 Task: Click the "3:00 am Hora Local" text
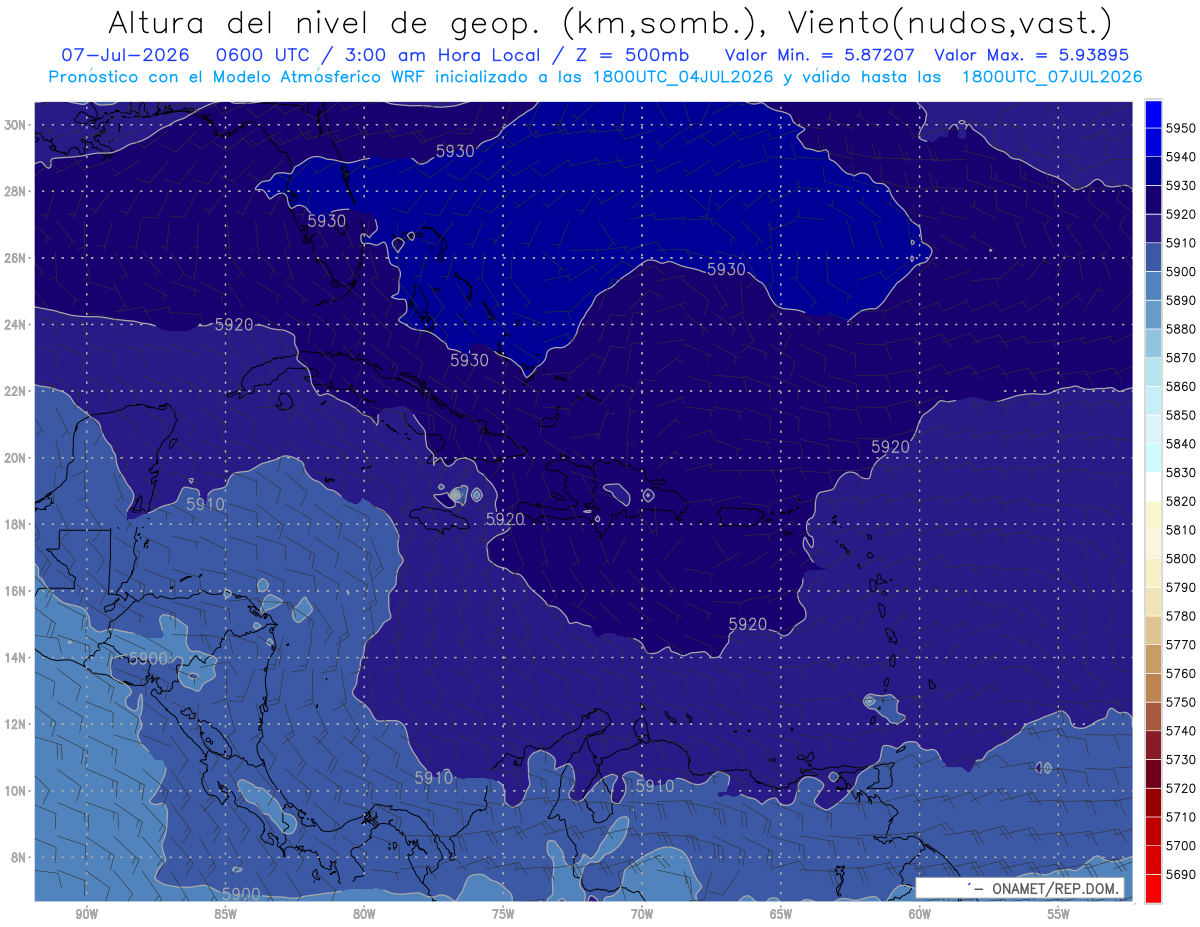(x=442, y=55)
